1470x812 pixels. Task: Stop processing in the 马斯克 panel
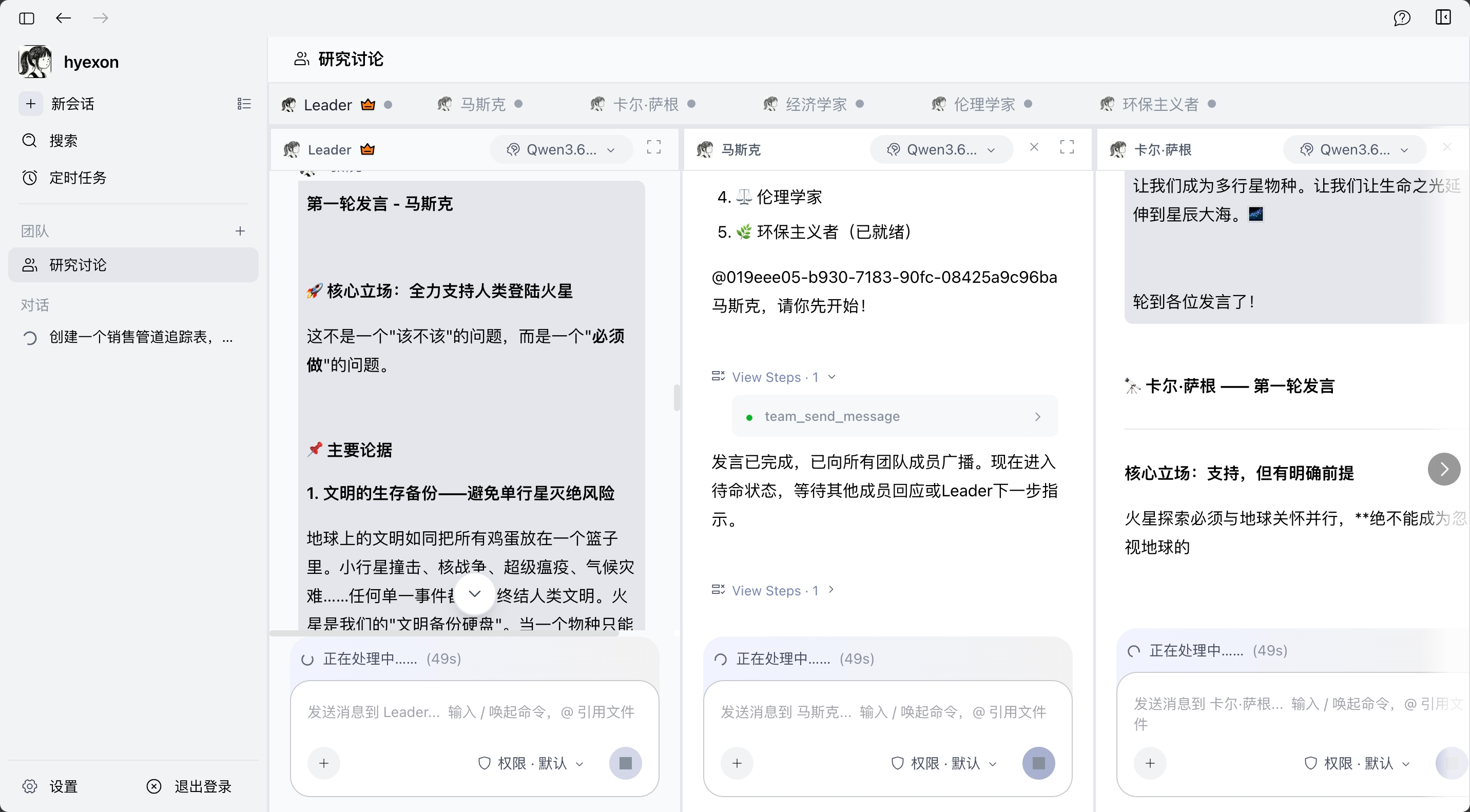pos(1038,764)
